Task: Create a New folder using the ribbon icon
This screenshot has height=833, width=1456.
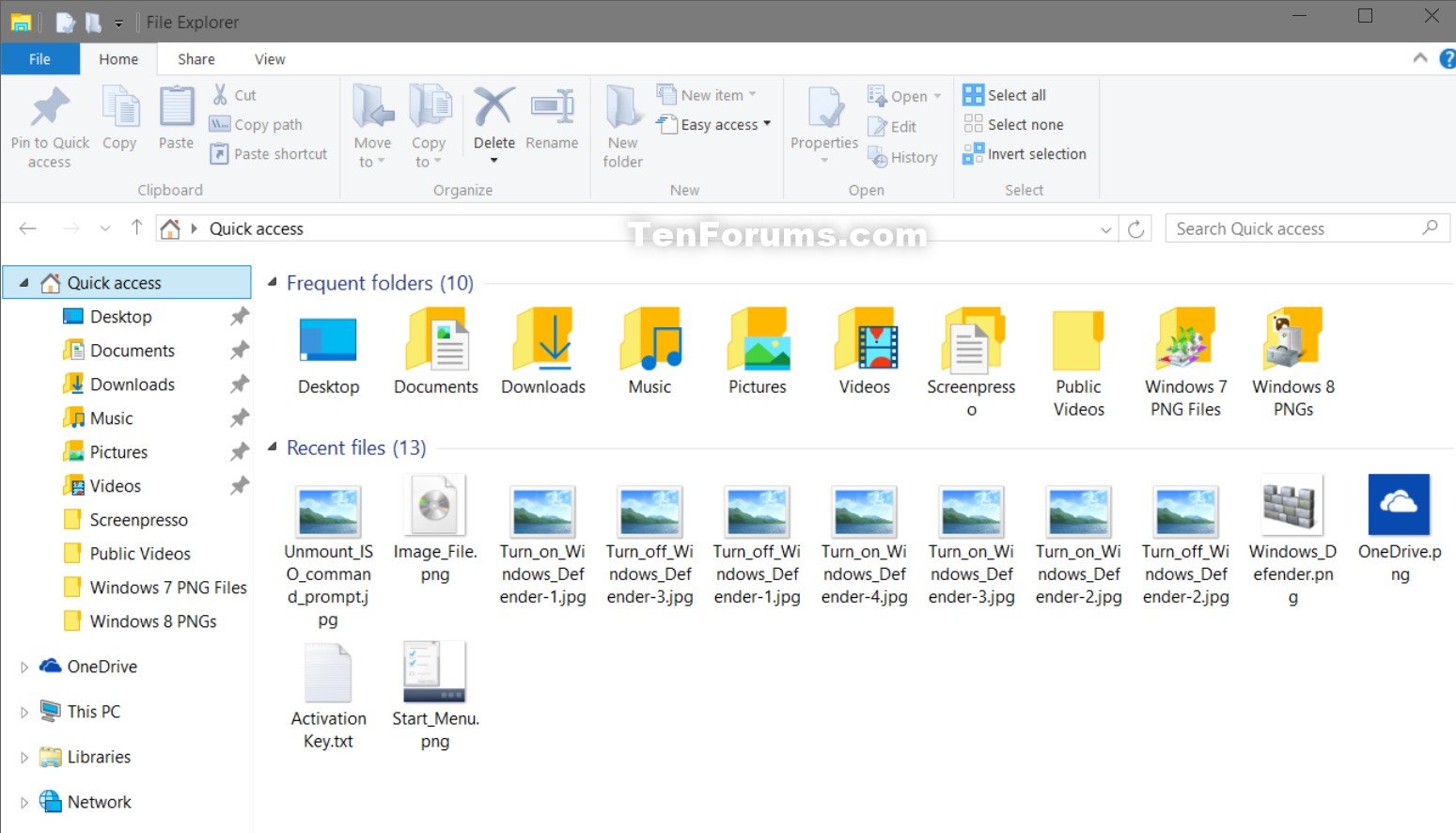Action: [x=621, y=124]
